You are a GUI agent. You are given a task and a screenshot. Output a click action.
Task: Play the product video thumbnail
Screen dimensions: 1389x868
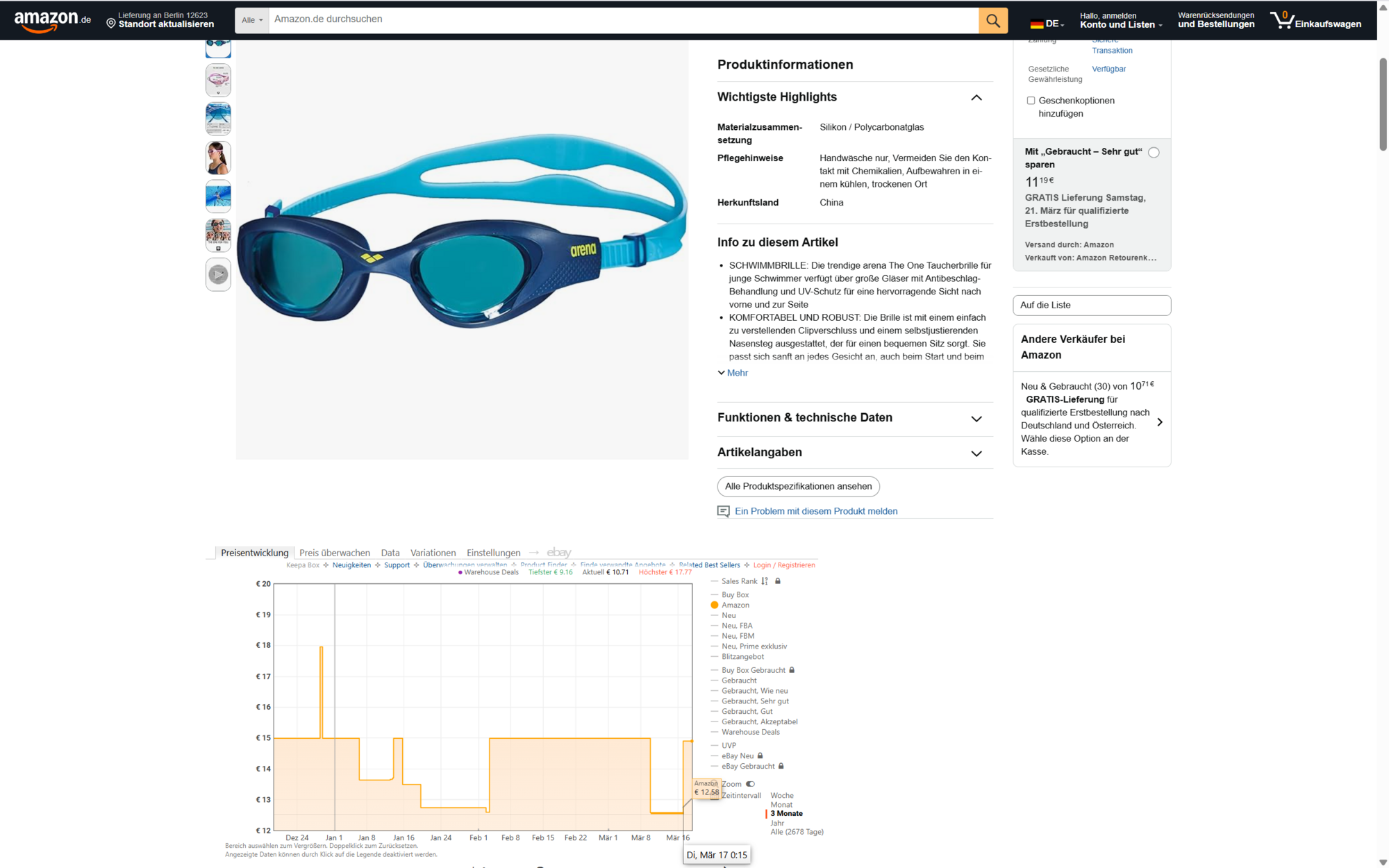click(218, 274)
